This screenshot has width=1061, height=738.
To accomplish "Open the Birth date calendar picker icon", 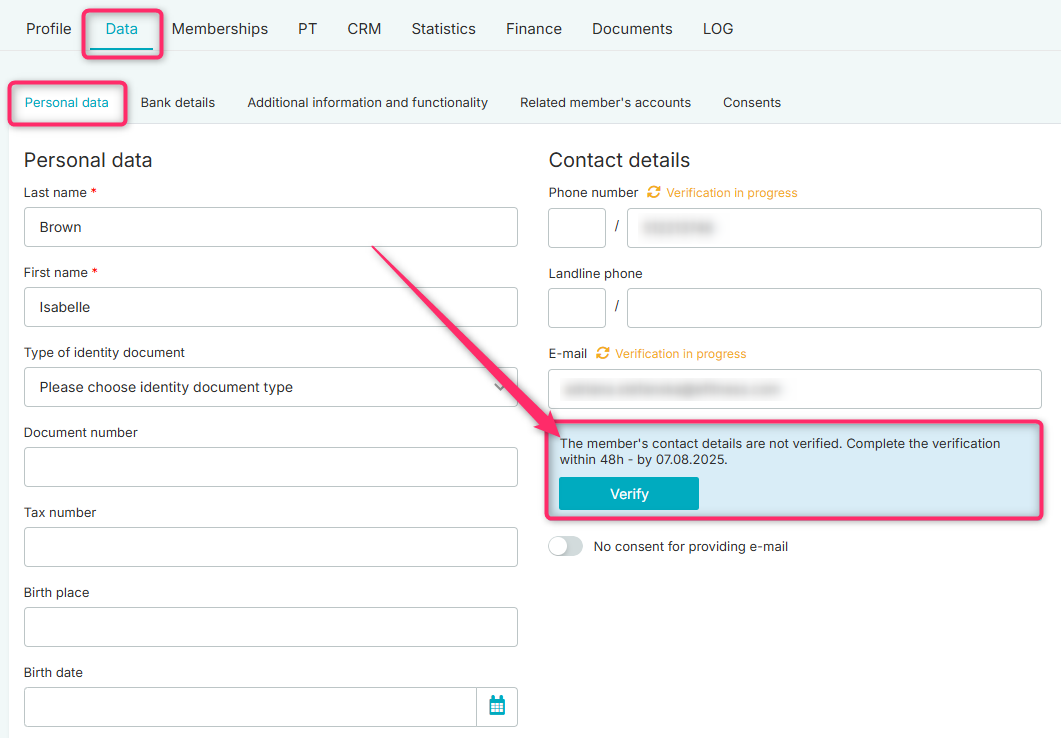I will pyautogui.click(x=497, y=706).
